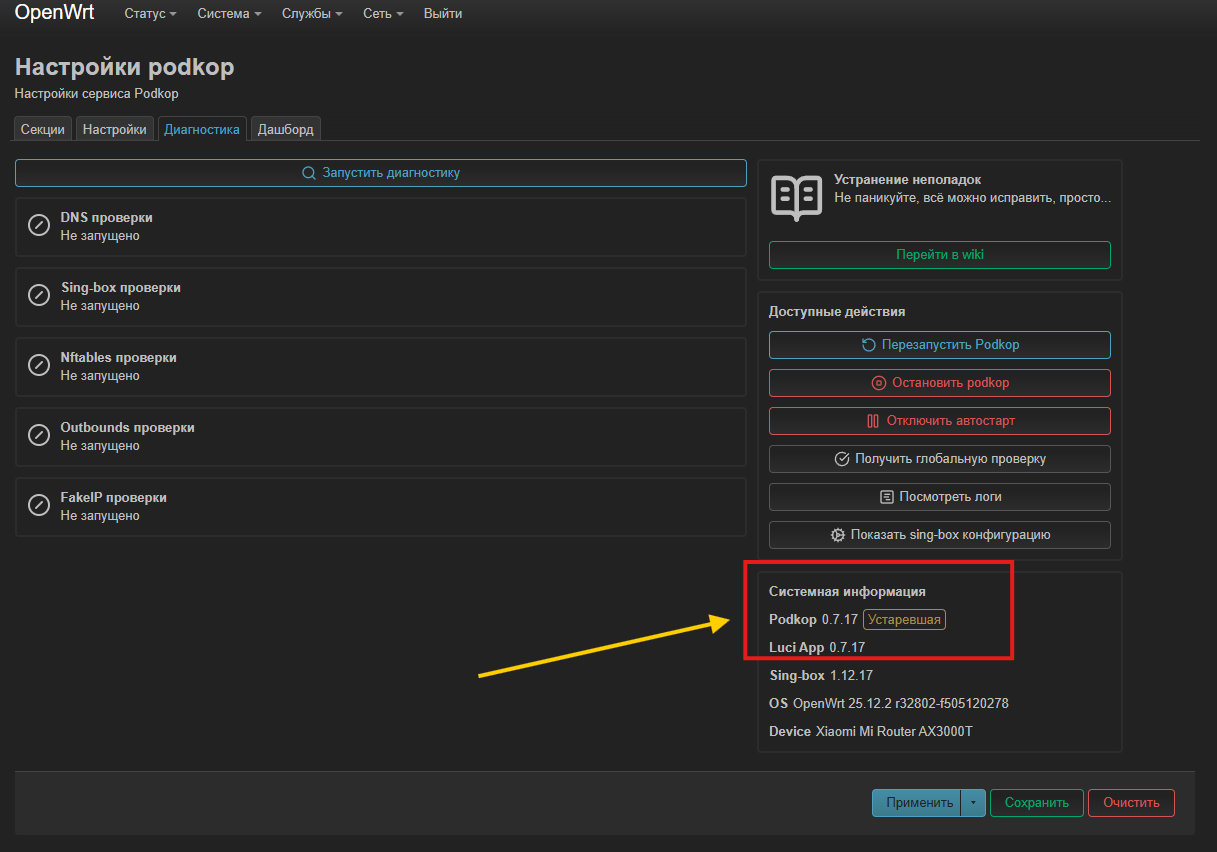Viewport: 1217px width, 852px height.
Task: Switch to the Настройки tab
Action: click(x=115, y=129)
